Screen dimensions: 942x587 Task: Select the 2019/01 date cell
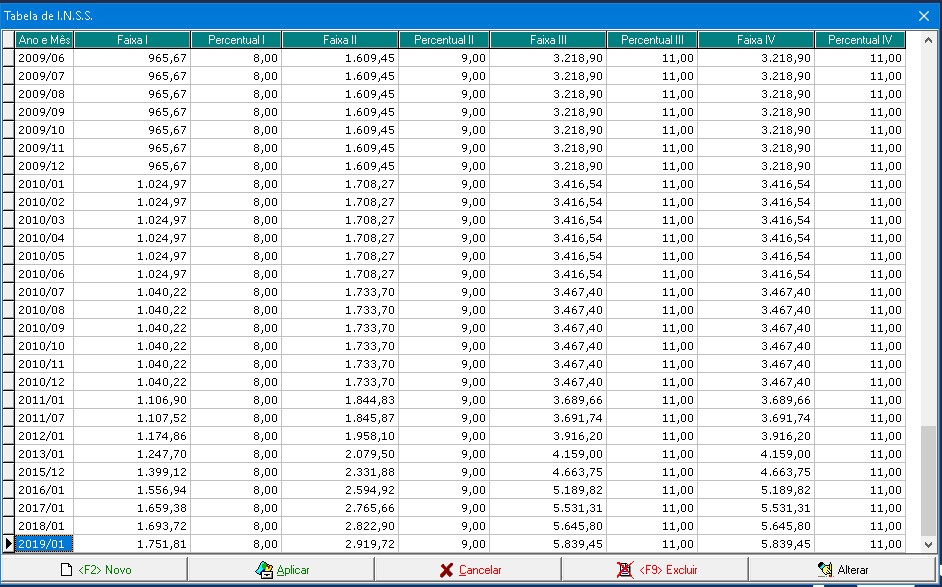point(44,544)
